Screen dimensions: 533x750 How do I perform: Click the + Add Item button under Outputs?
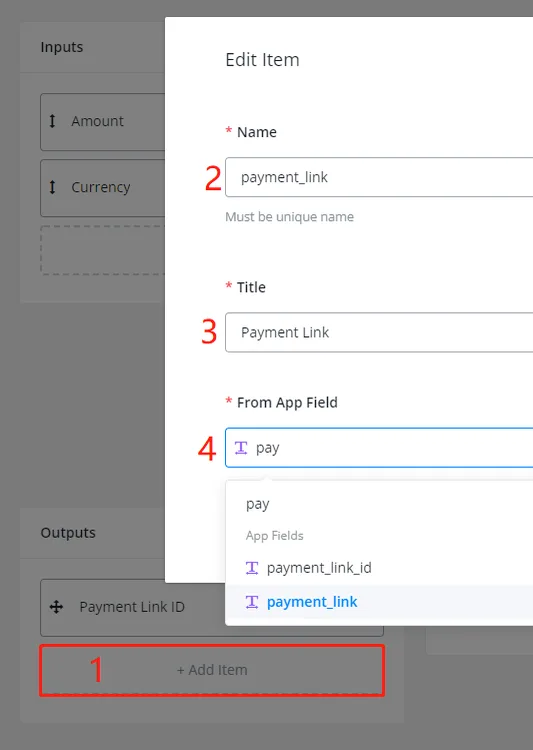[x=212, y=670]
